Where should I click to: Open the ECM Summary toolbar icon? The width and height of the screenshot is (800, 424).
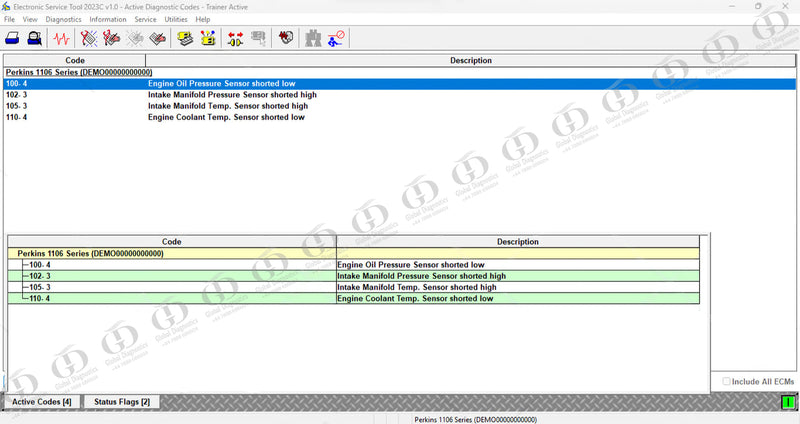[x=185, y=38]
